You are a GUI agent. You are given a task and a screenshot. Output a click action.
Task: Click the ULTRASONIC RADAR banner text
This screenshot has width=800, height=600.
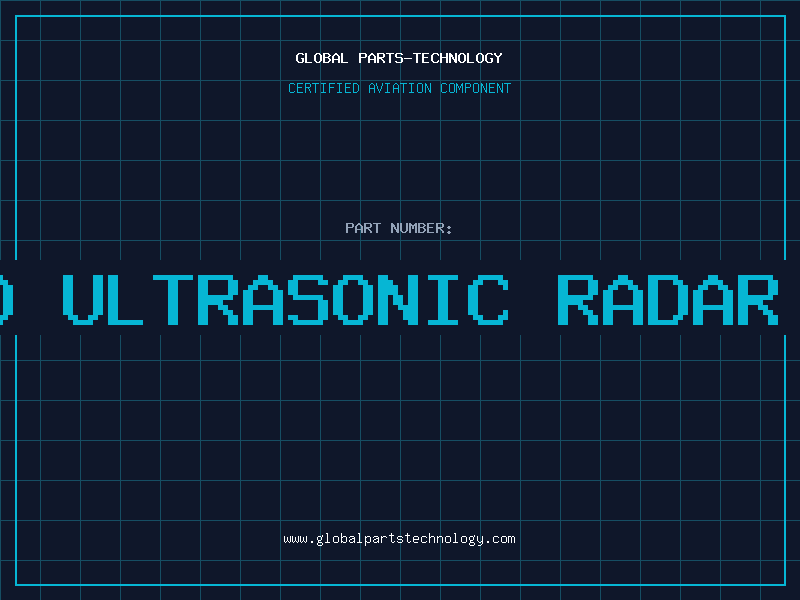point(421,299)
